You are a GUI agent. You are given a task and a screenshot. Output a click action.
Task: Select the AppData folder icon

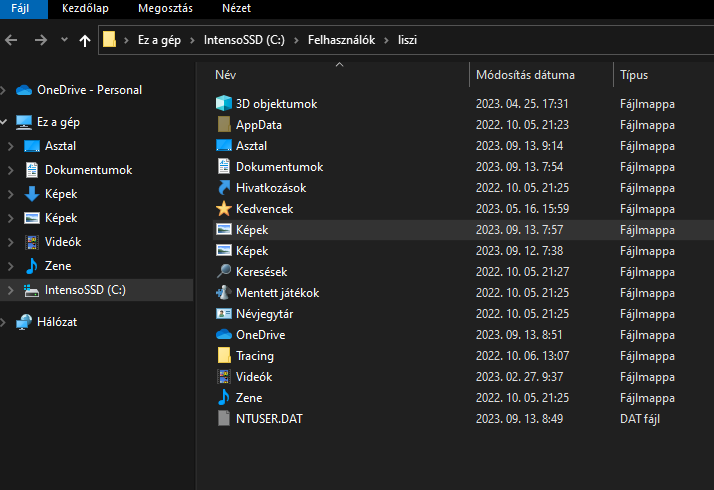coord(224,124)
